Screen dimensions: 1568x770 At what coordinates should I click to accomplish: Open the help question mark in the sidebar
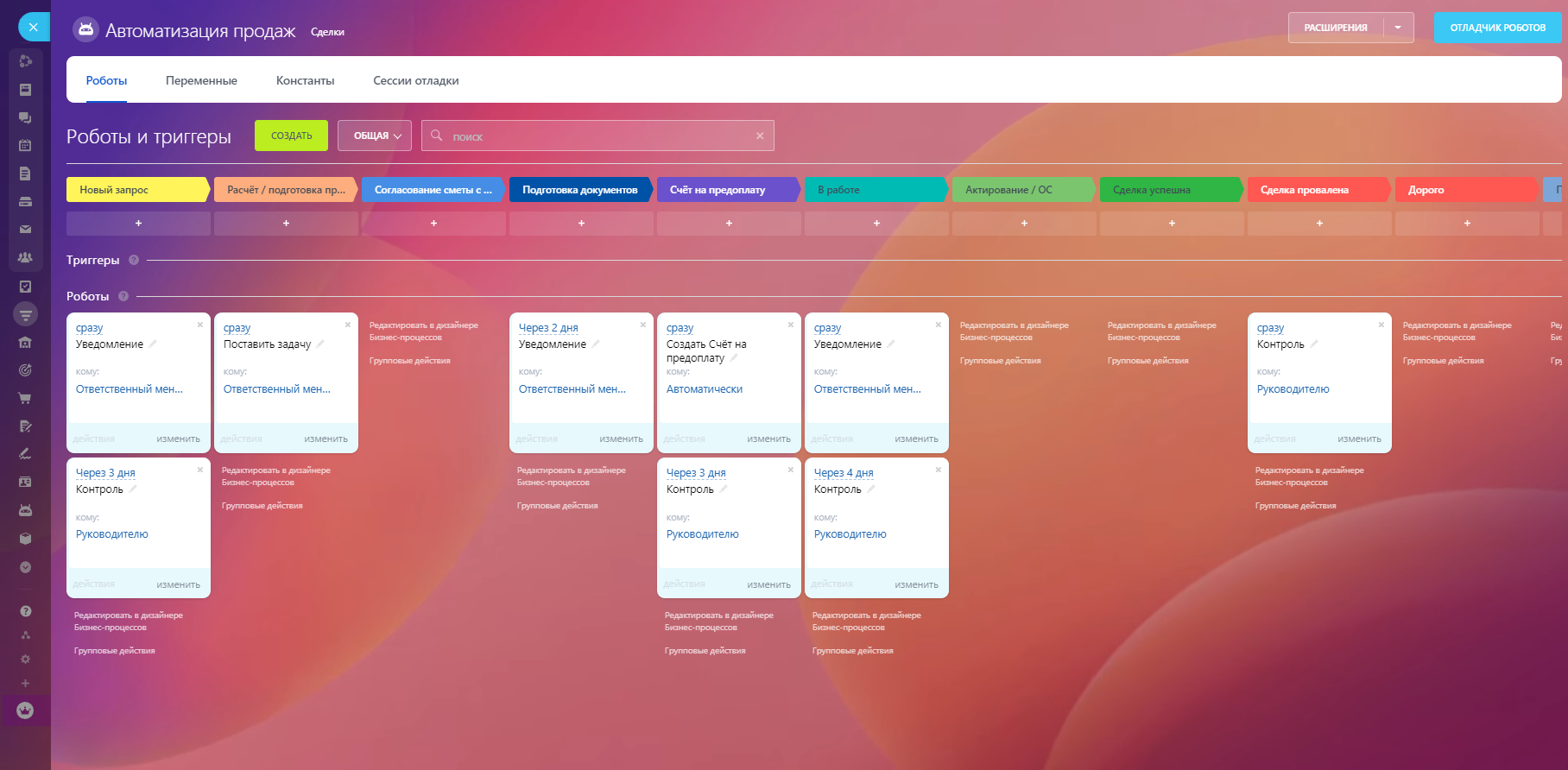coord(25,611)
